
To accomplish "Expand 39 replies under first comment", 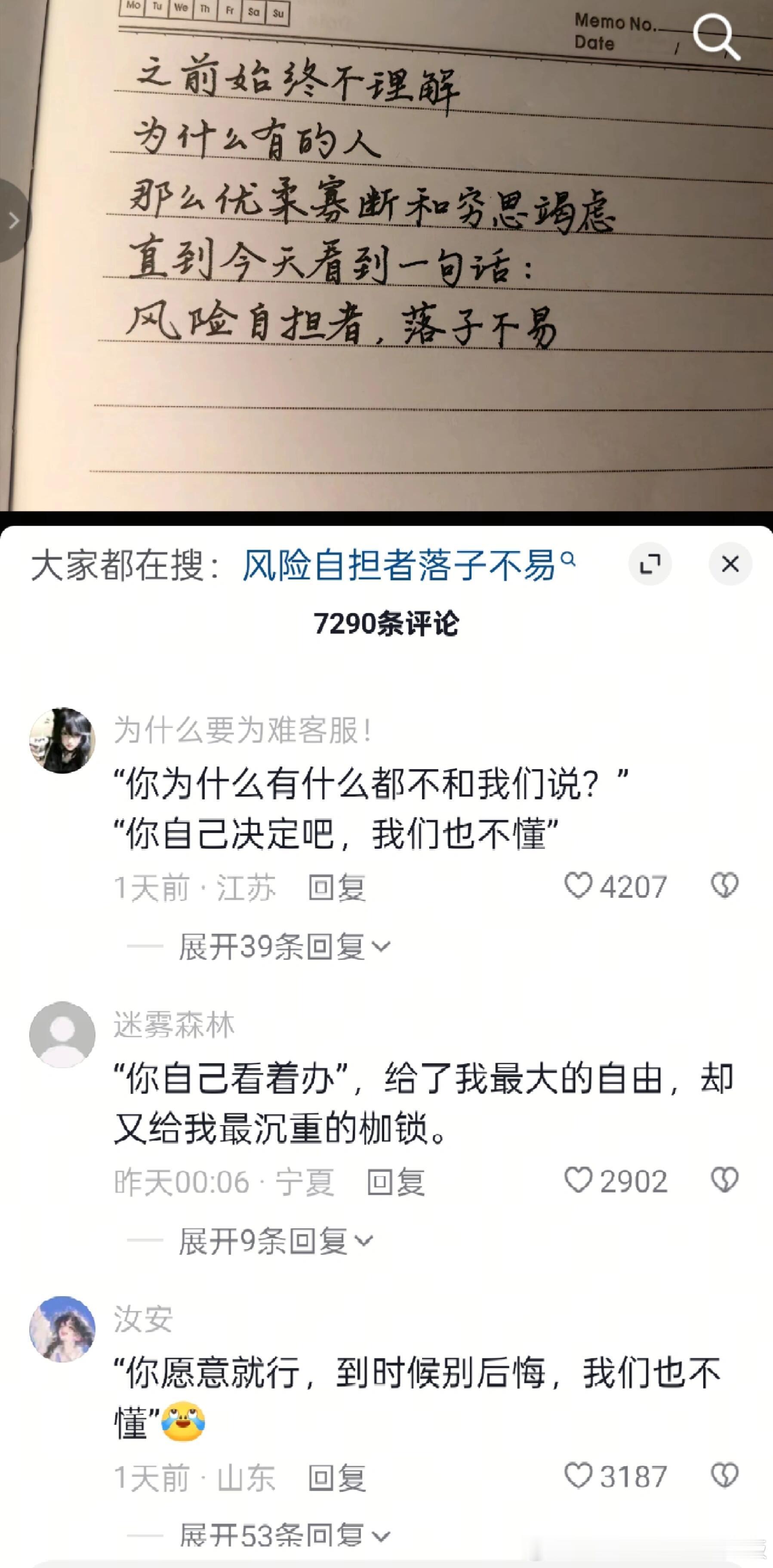I will tap(284, 946).
